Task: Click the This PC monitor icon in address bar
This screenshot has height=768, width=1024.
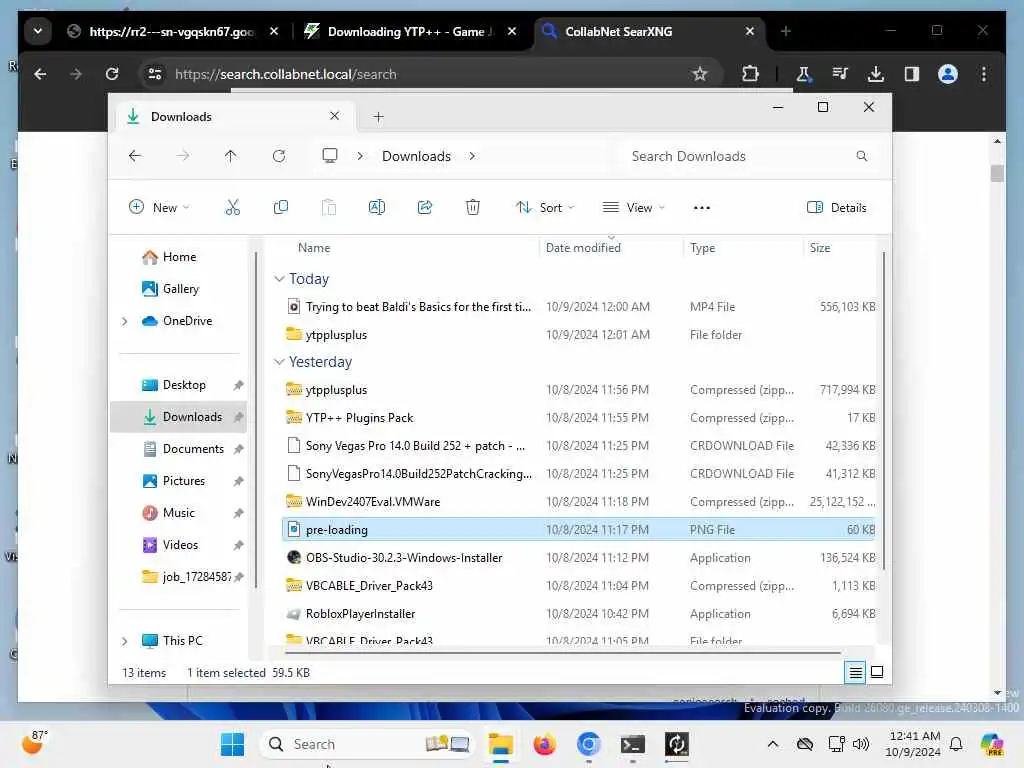Action: [x=330, y=156]
